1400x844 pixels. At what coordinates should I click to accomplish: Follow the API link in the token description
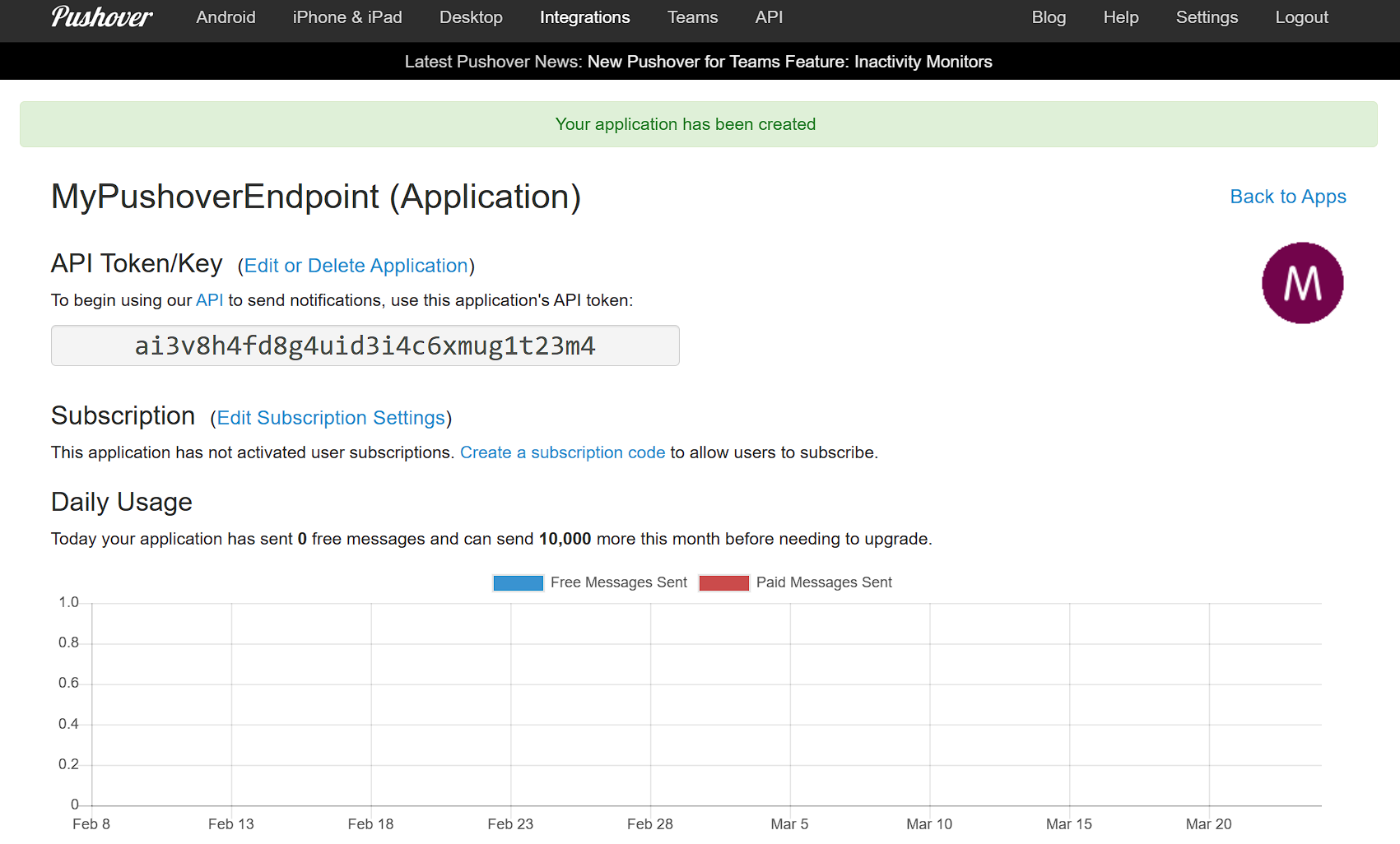tap(209, 300)
